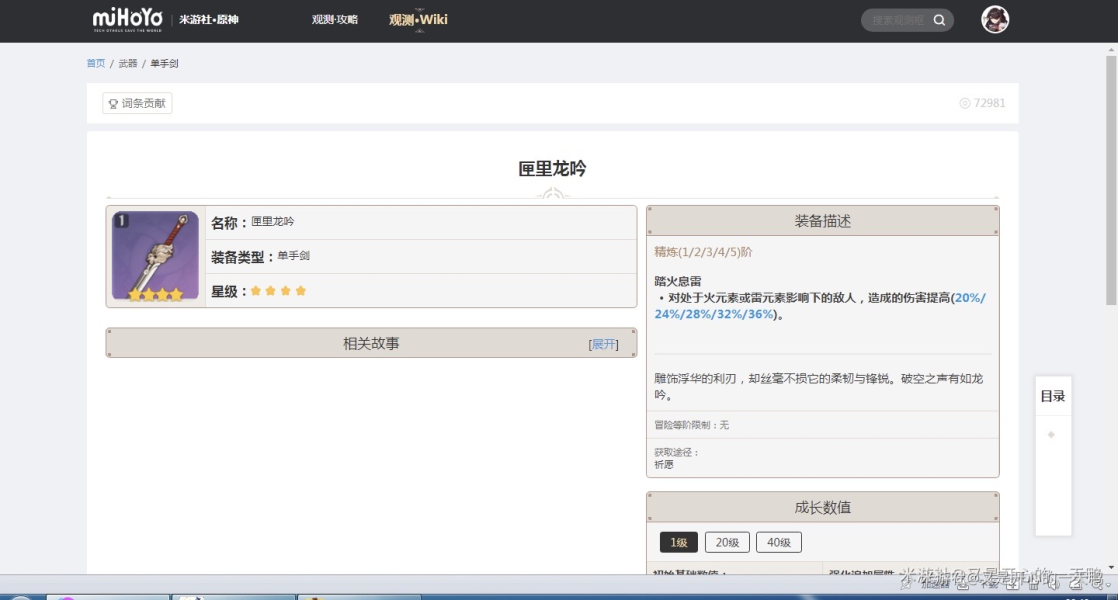Viewport: 1118px width, 600px height.
Task: Open the 米游社·原神 home link
Action: click(208, 20)
